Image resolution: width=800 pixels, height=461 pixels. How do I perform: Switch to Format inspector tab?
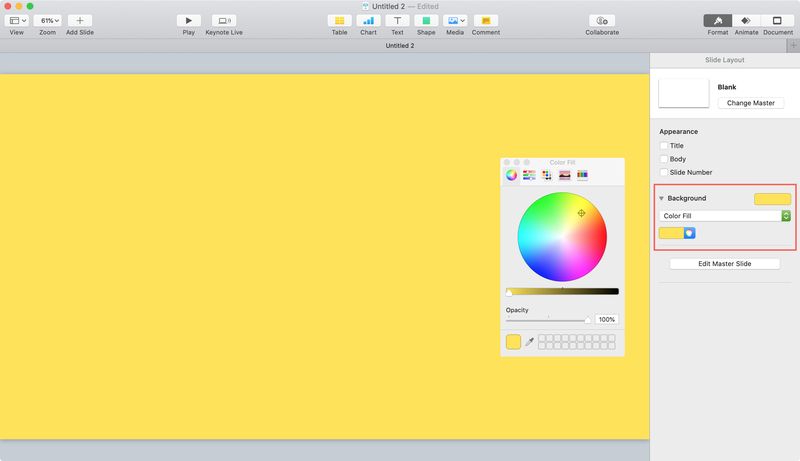tap(718, 20)
